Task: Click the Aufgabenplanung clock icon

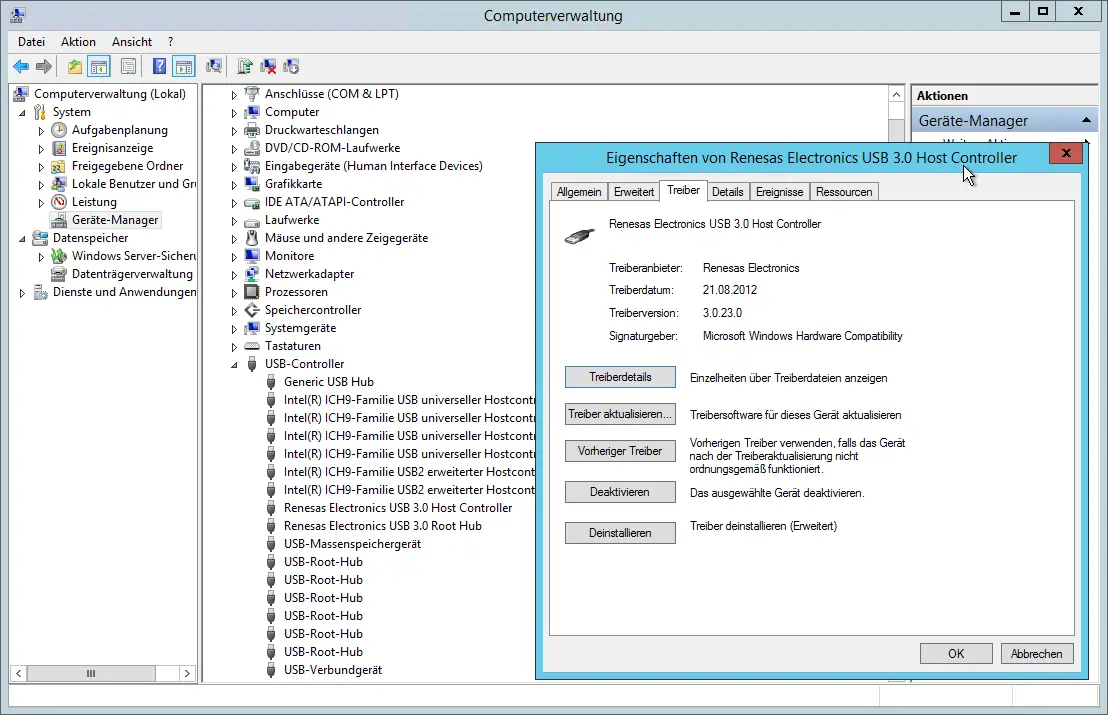Action: pyautogui.click(x=59, y=130)
